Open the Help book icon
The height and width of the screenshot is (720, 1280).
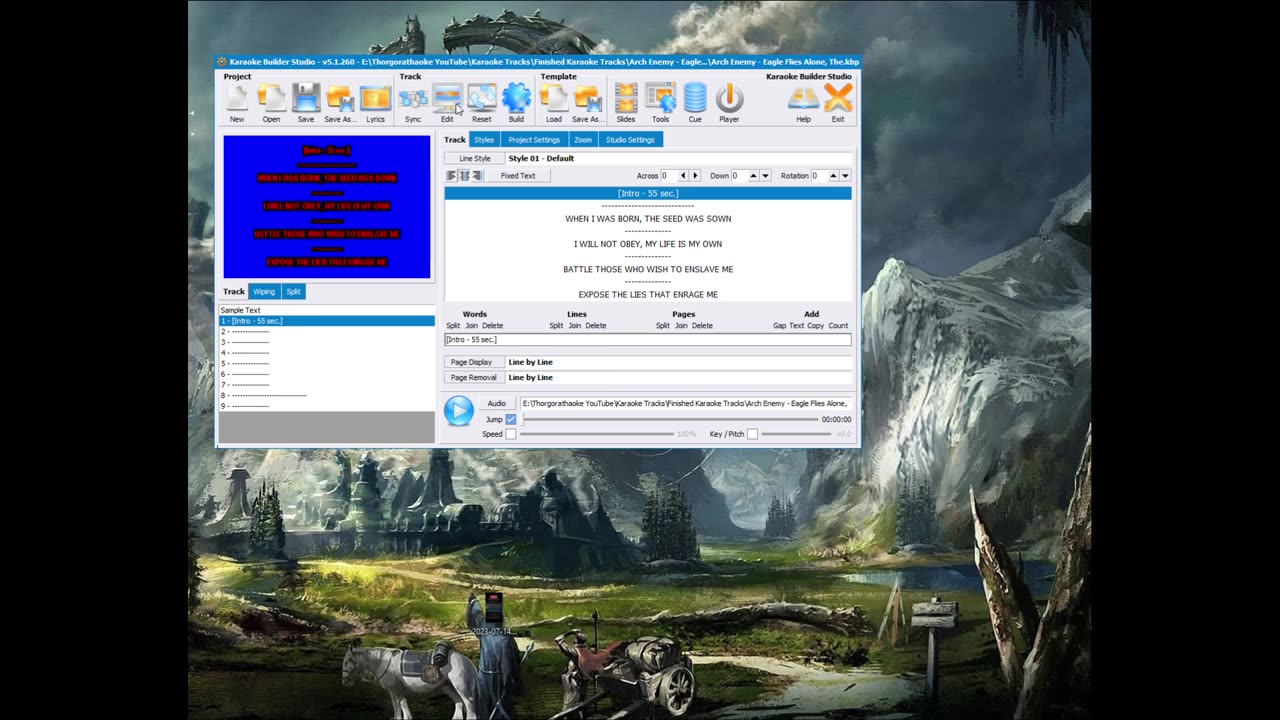[803, 98]
